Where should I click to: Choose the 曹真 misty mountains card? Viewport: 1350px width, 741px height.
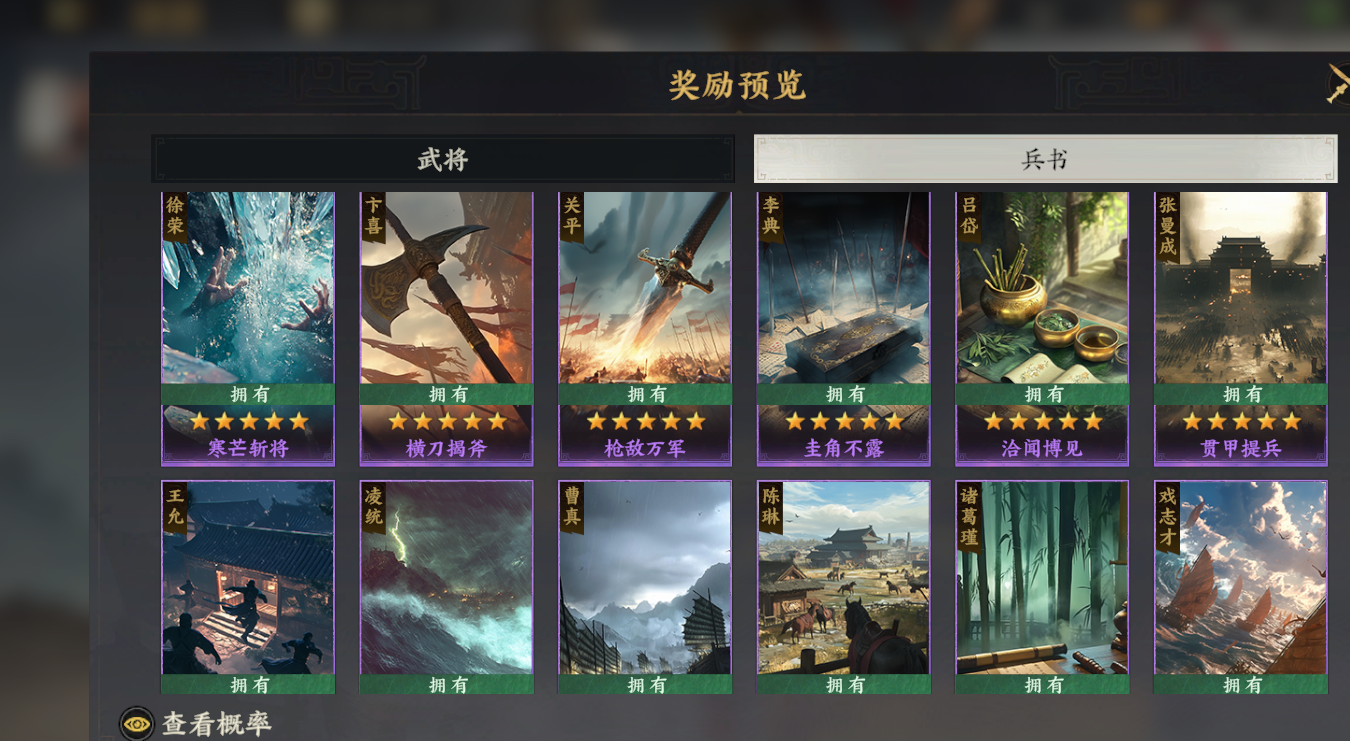(645, 588)
